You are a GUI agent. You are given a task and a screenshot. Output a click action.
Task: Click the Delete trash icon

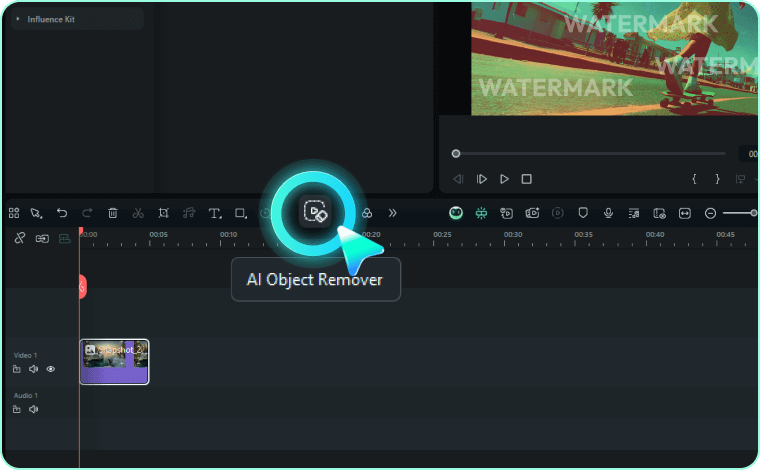113,213
